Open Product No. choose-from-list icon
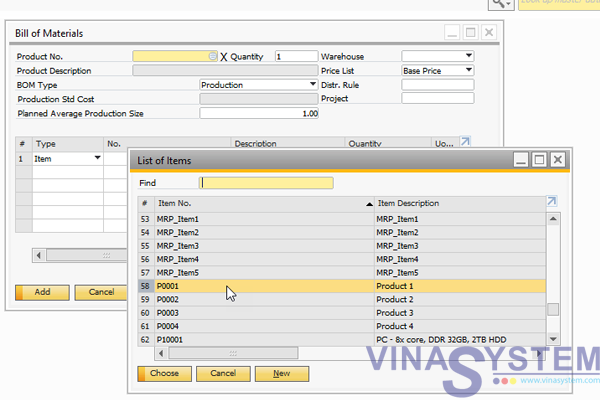600x400 pixels. [212, 56]
